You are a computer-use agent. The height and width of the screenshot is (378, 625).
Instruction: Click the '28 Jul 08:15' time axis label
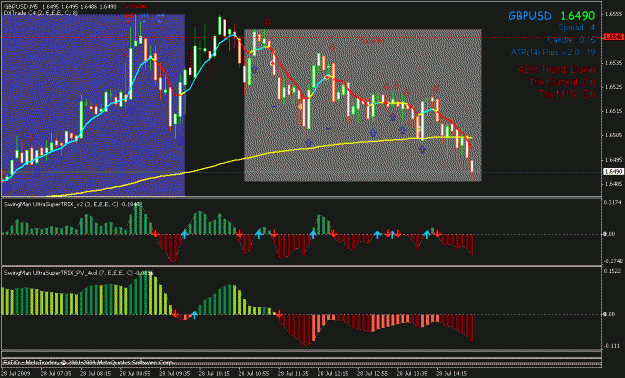[x=96, y=374]
